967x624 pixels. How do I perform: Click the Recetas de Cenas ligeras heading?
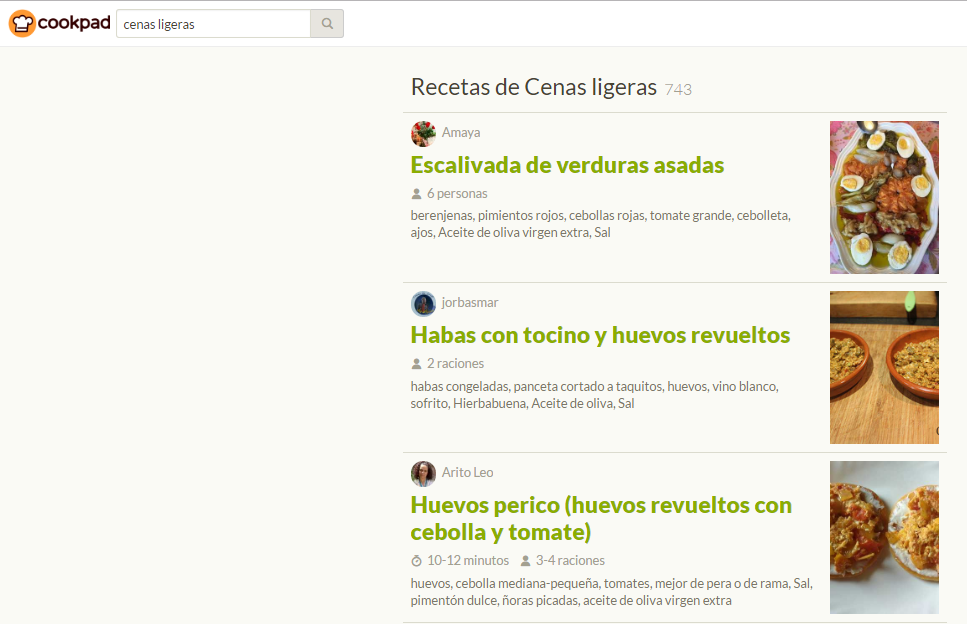pos(533,88)
